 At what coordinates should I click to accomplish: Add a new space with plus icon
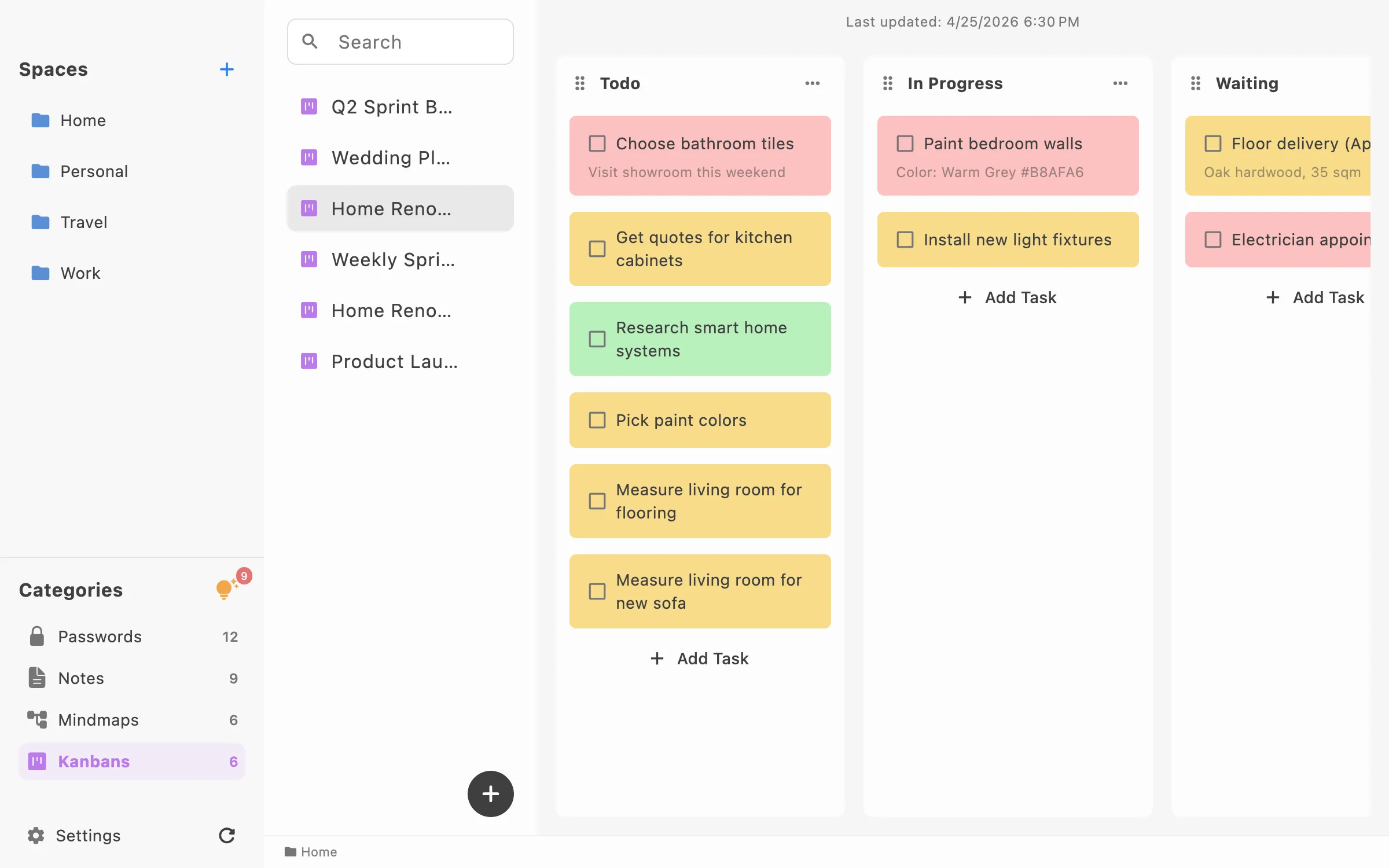227,69
